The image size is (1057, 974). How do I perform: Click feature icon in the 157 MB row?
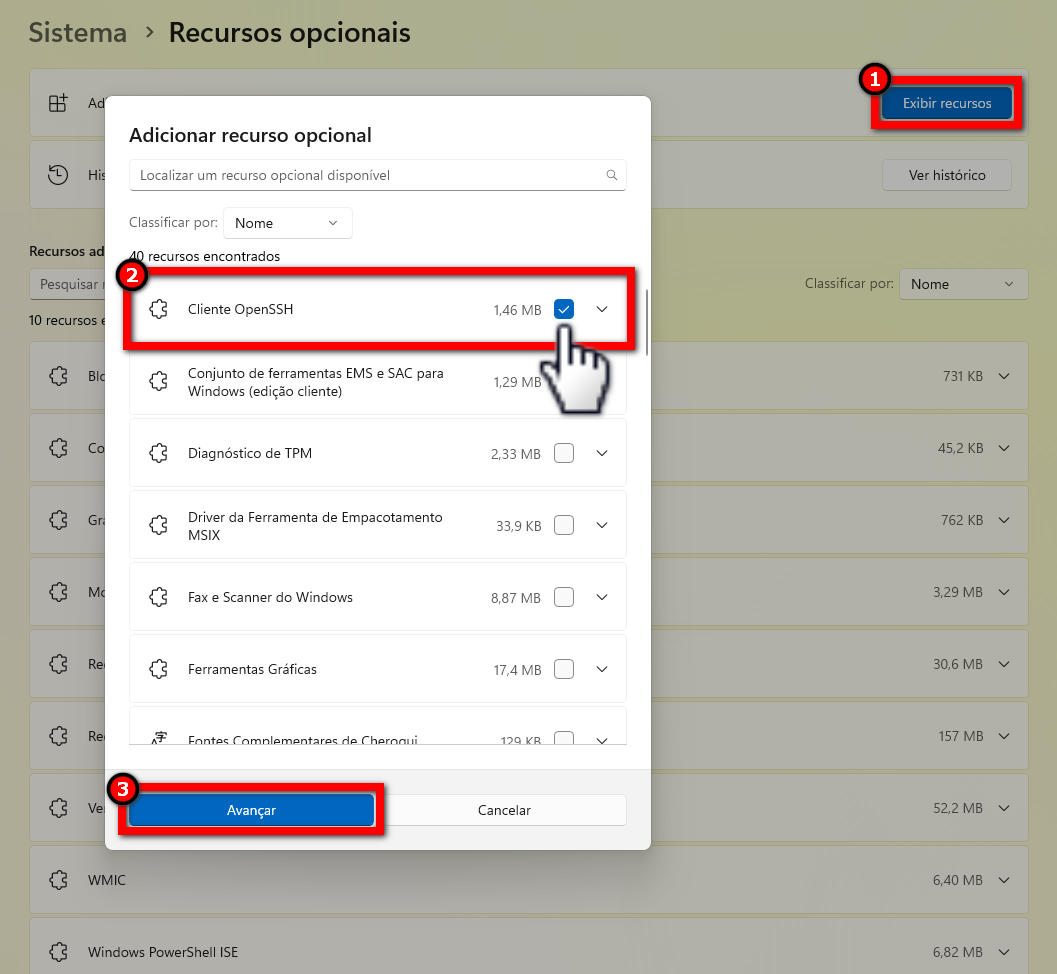(59, 736)
